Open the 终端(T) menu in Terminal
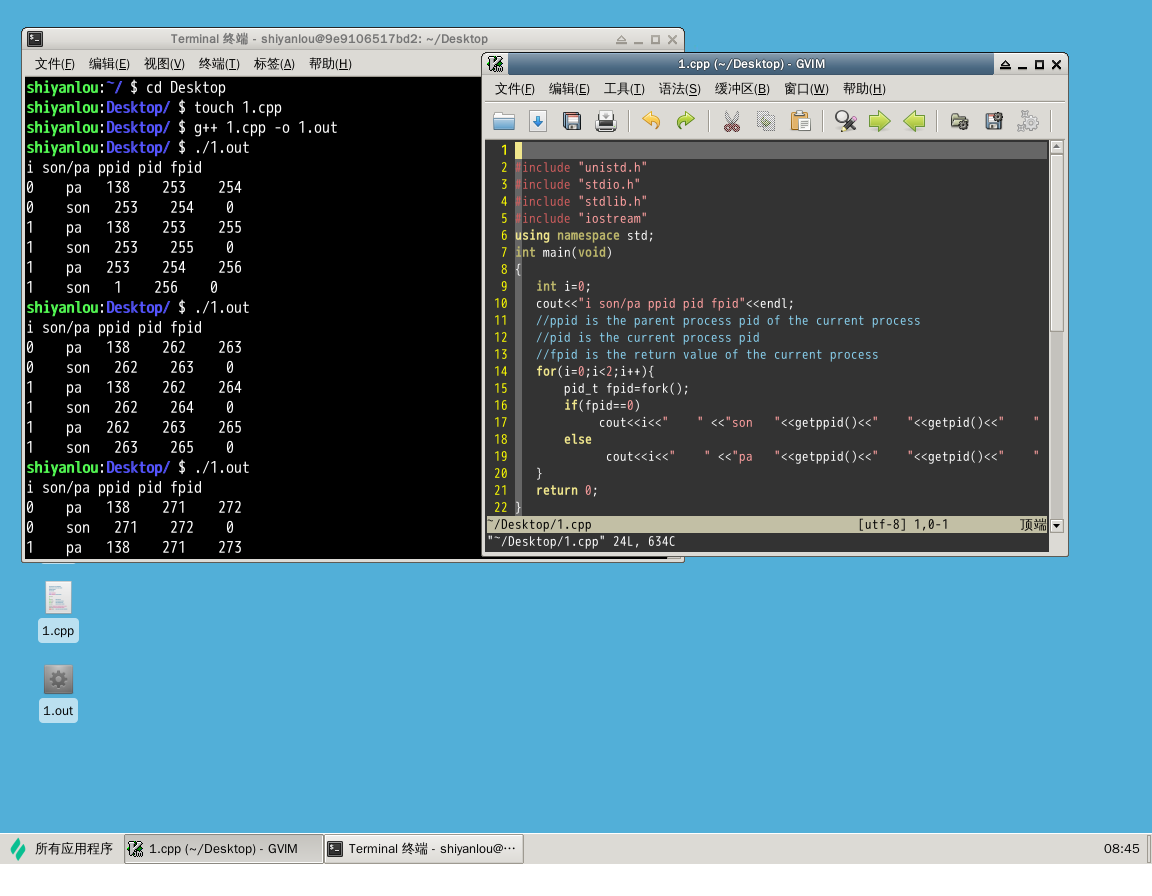 click(218, 64)
